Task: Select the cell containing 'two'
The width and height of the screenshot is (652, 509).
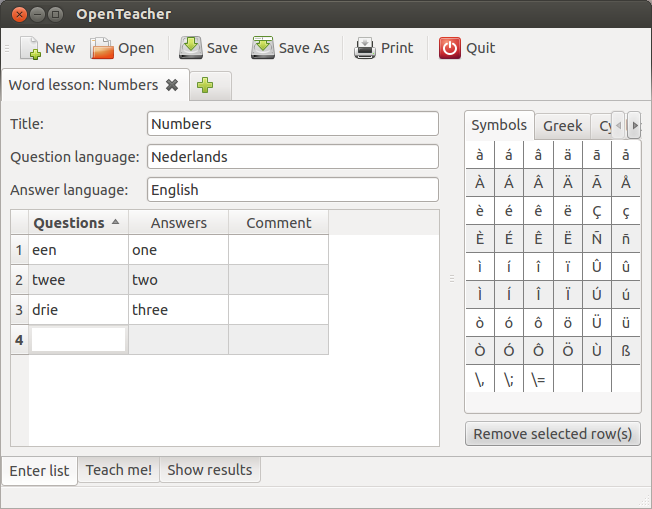Action: point(178,280)
